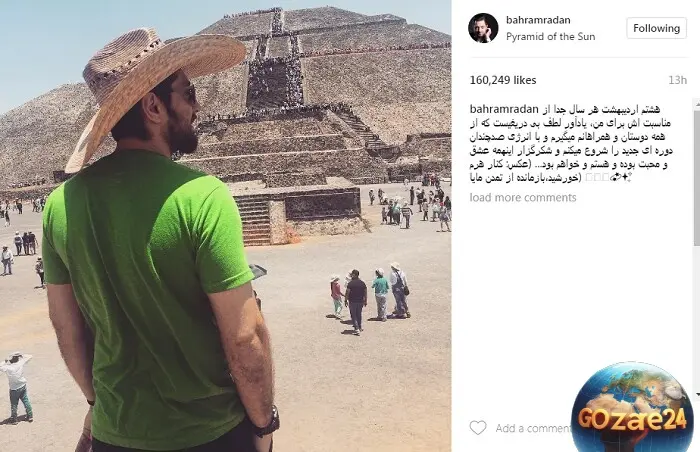Screen dimensions: 700x452
Task: Open bahramradan username beginning the caption
Action: [504, 109]
